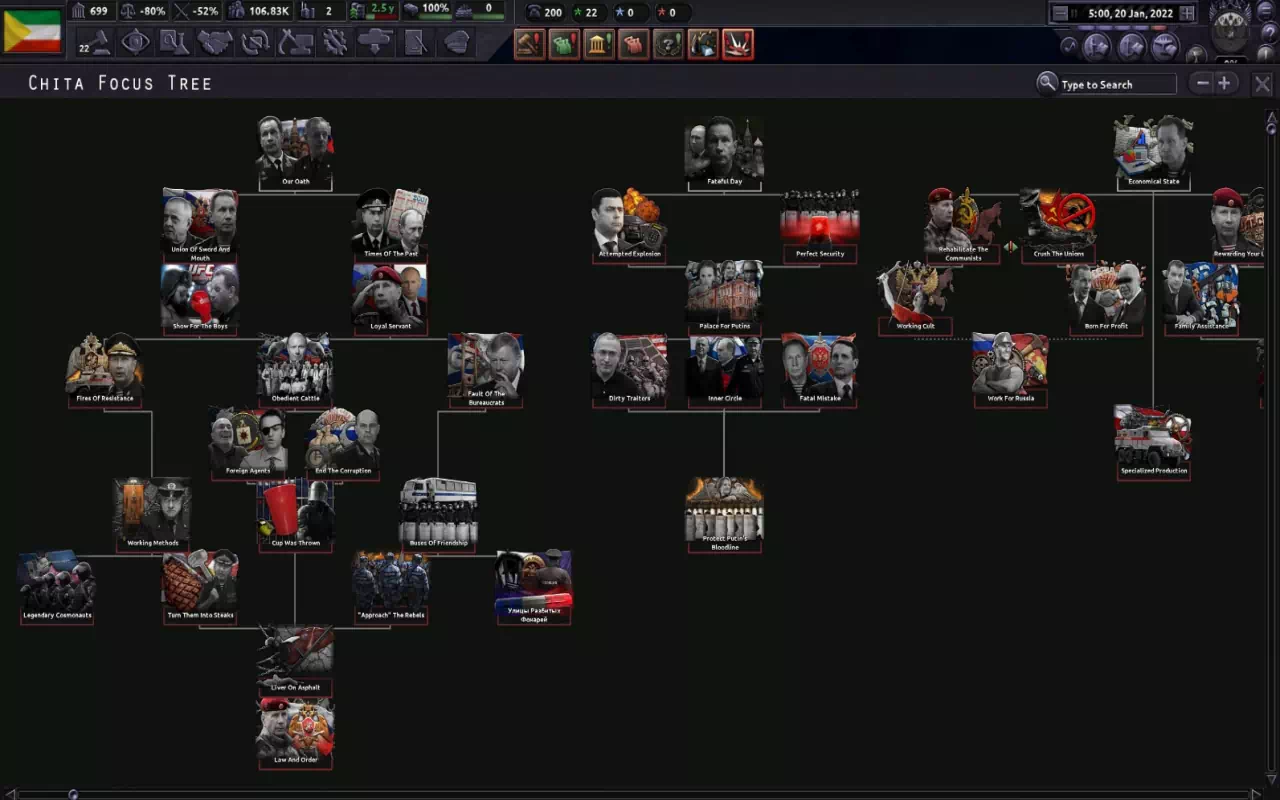Screen dimensions: 1280x800
Task: Select the Our Oath focus
Action: click(295, 153)
